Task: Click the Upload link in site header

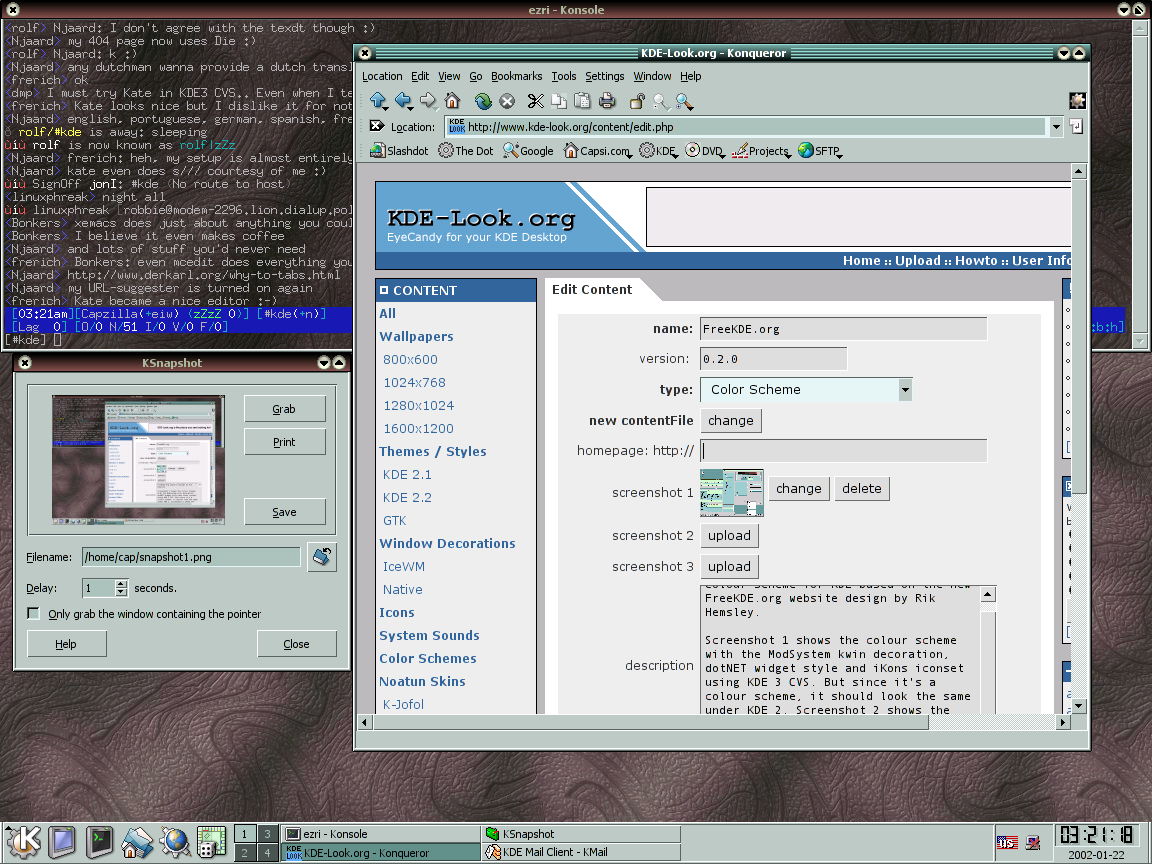Action: click(x=918, y=261)
